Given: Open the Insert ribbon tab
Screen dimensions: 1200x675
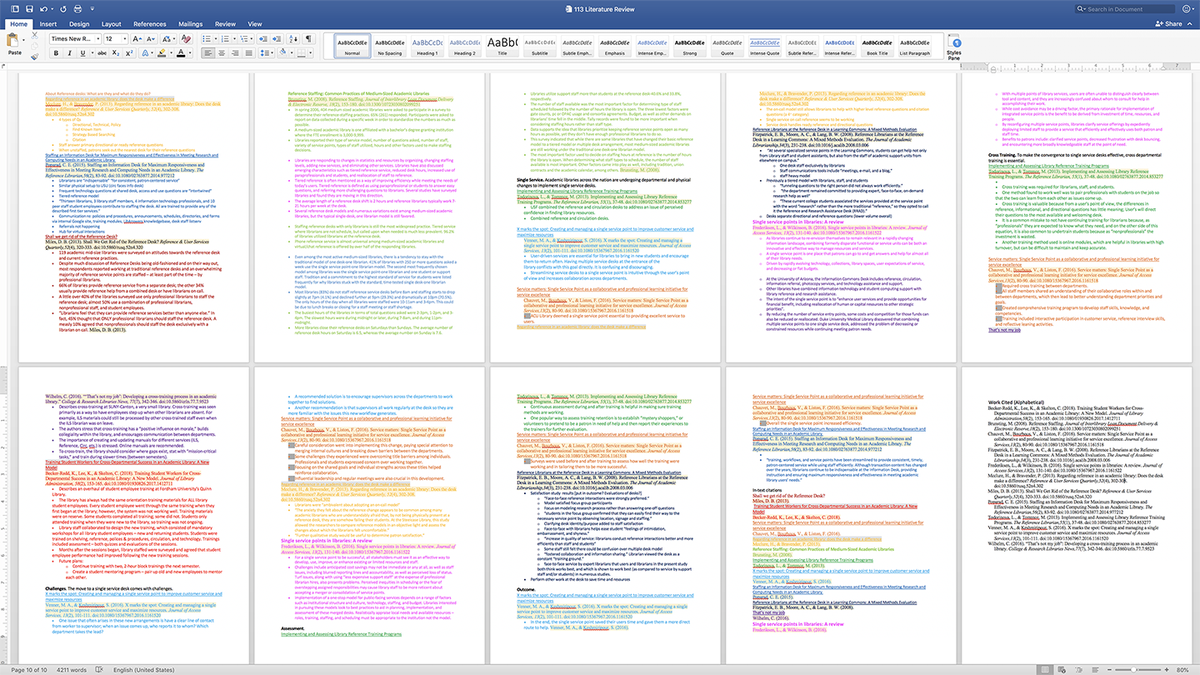Looking at the screenshot, I should point(48,24).
